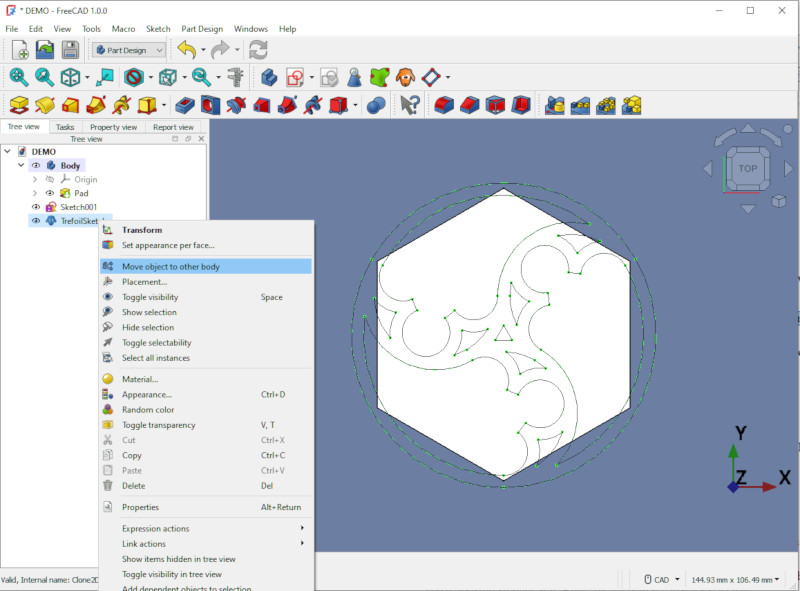Image resolution: width=800 pixels, height=591 pixels.
Task: Click the Pocket tool icon
Action: (185, 105)
